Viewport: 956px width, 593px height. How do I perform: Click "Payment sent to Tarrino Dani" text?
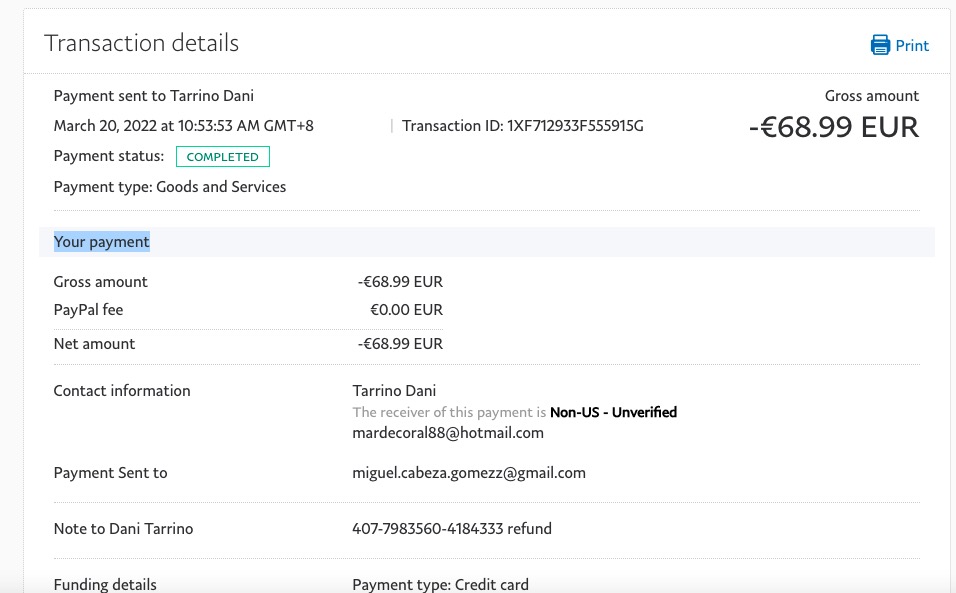tap(154, 96)
